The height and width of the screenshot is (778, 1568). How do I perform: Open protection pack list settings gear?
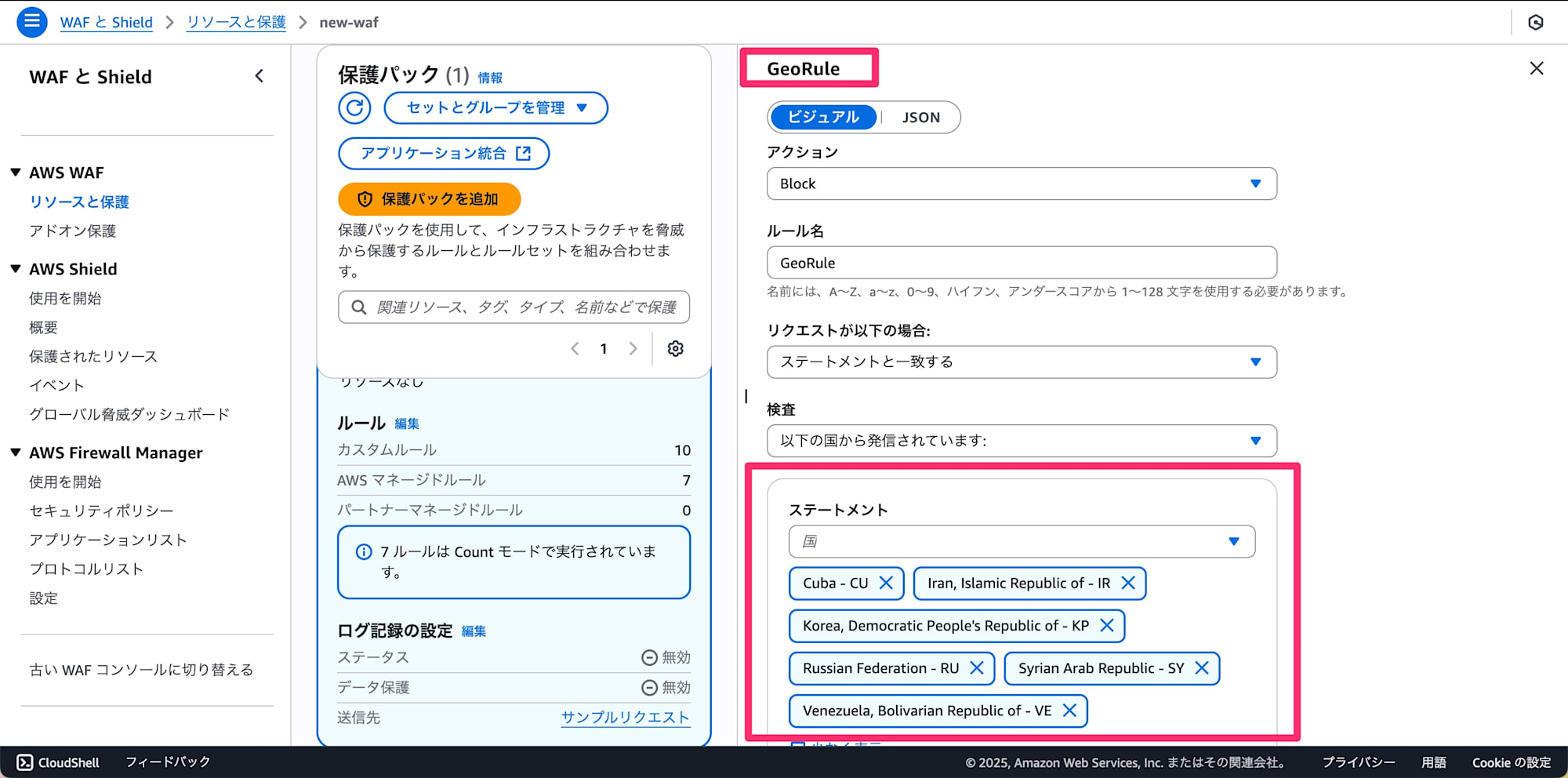[675, 348]
